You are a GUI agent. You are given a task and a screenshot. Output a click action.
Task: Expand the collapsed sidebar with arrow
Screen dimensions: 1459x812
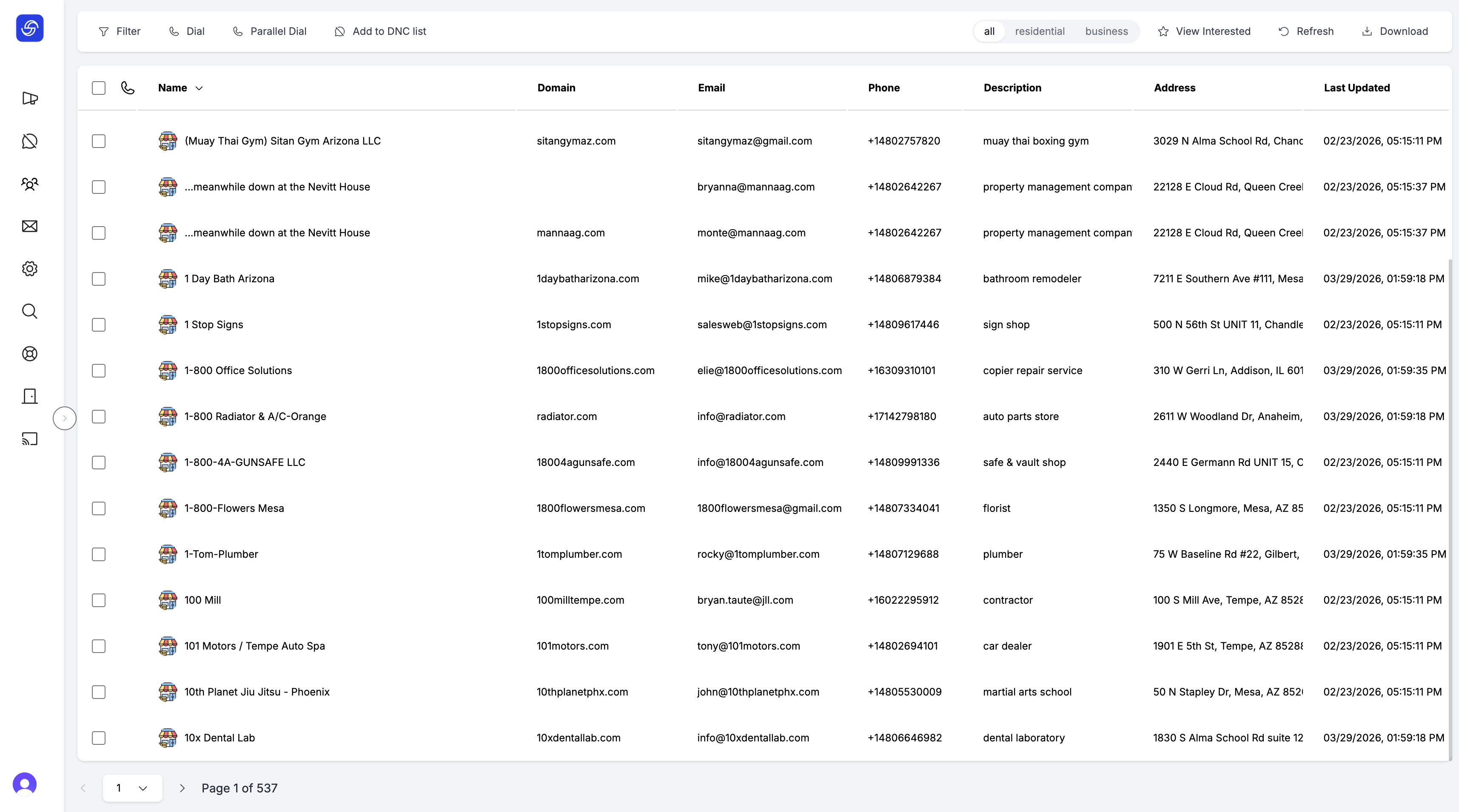pos(65,418)
